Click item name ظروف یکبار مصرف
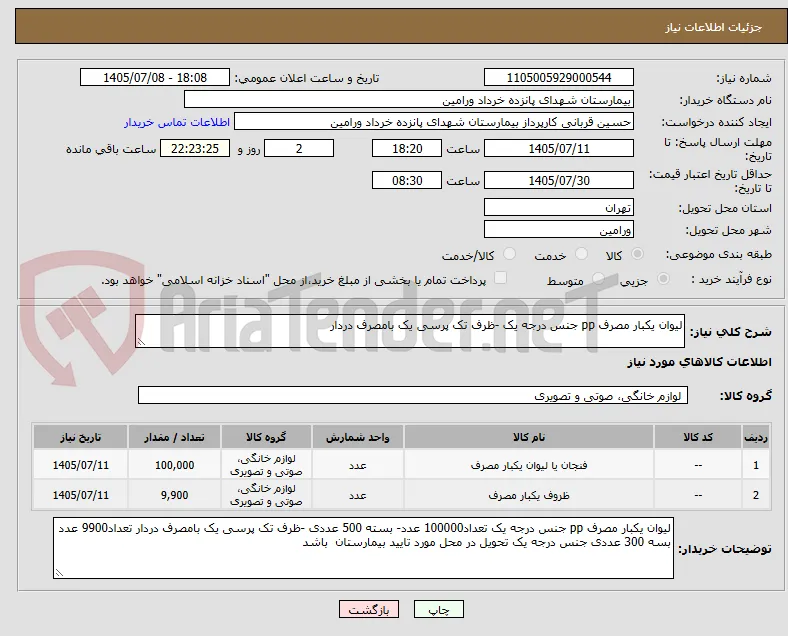 pos(529,495)
